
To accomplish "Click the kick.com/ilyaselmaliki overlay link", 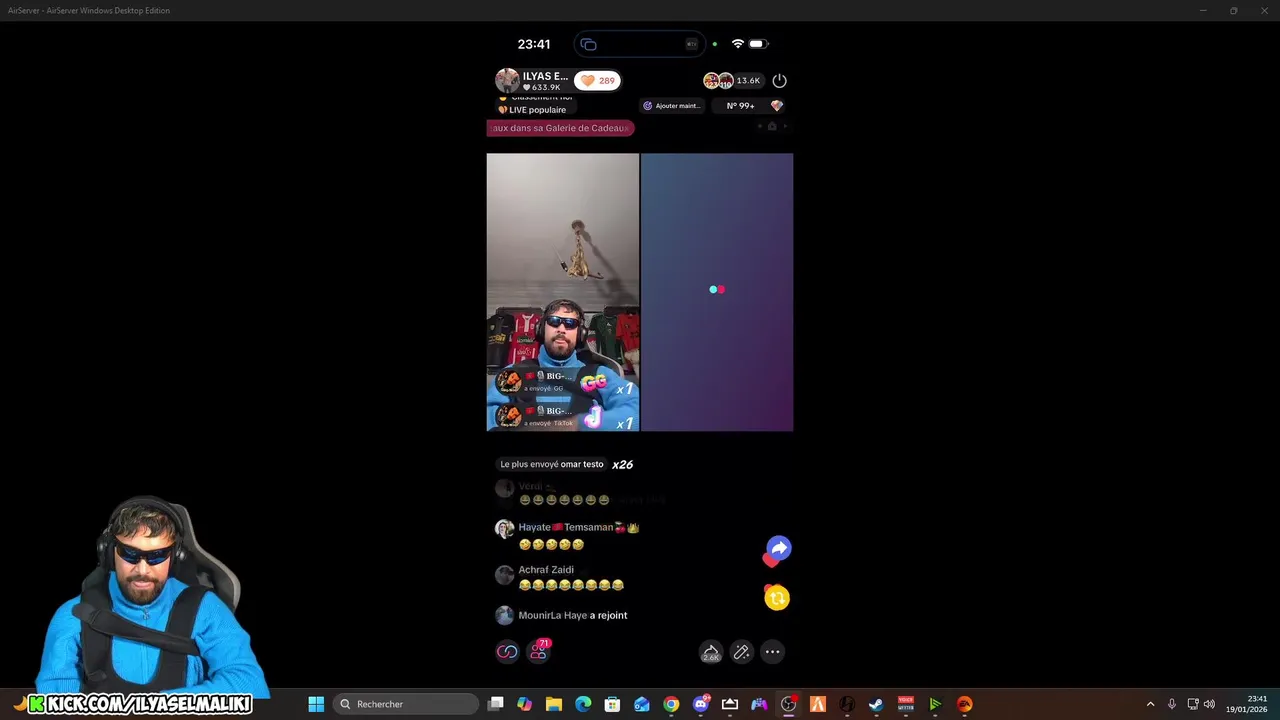I will point(139,704).
